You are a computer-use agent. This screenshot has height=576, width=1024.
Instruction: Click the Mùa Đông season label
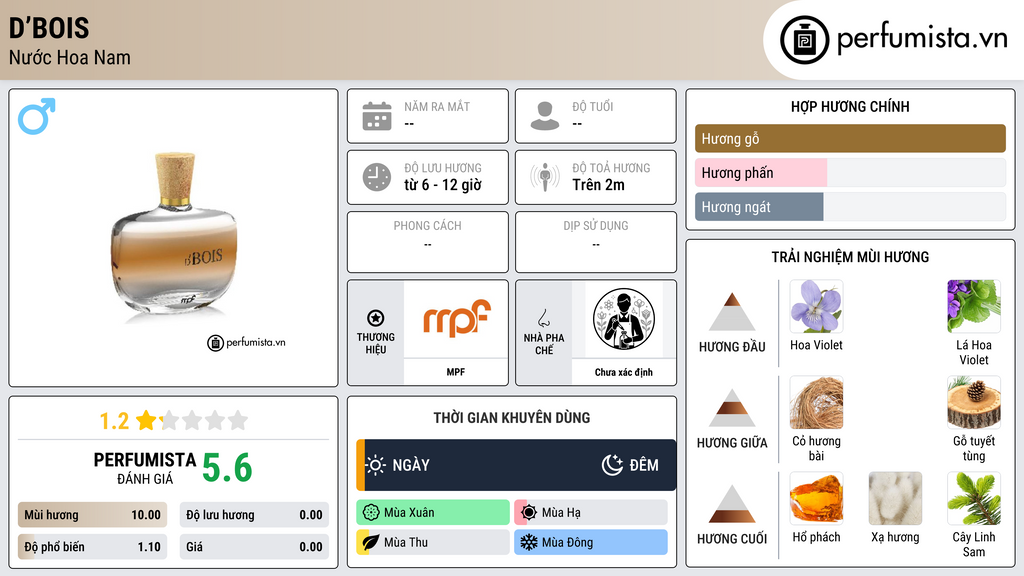point(567,542)
